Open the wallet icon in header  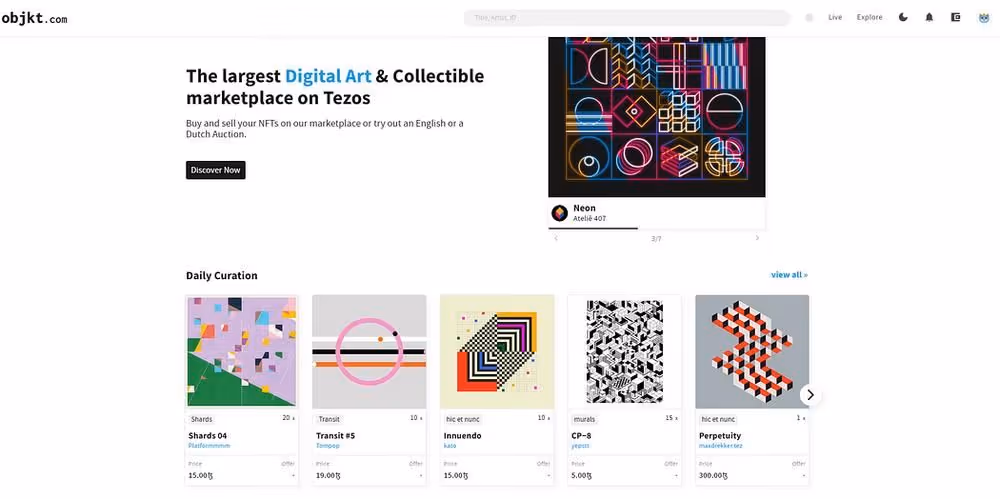pos(955,17)
